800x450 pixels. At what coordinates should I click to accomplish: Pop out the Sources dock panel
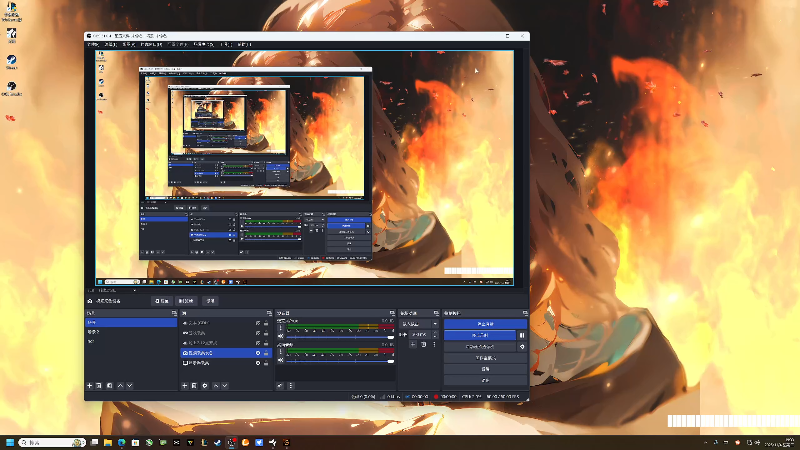269,313
